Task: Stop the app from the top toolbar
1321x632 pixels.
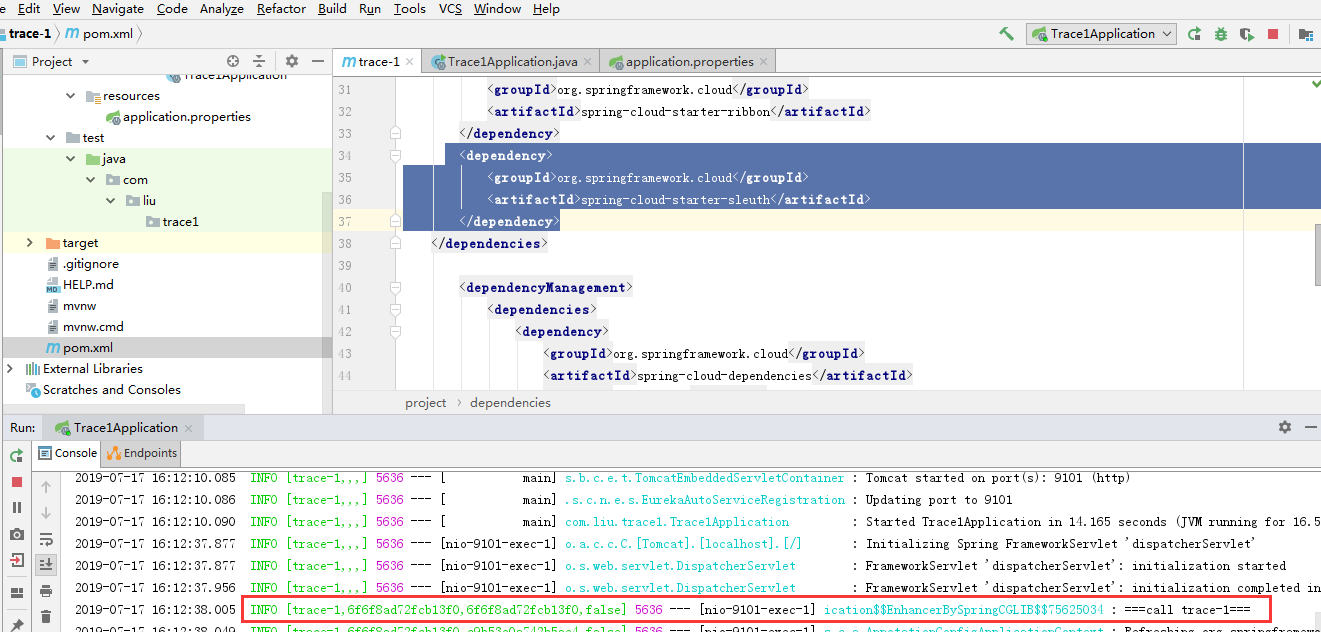Action: coord(1273,34)
